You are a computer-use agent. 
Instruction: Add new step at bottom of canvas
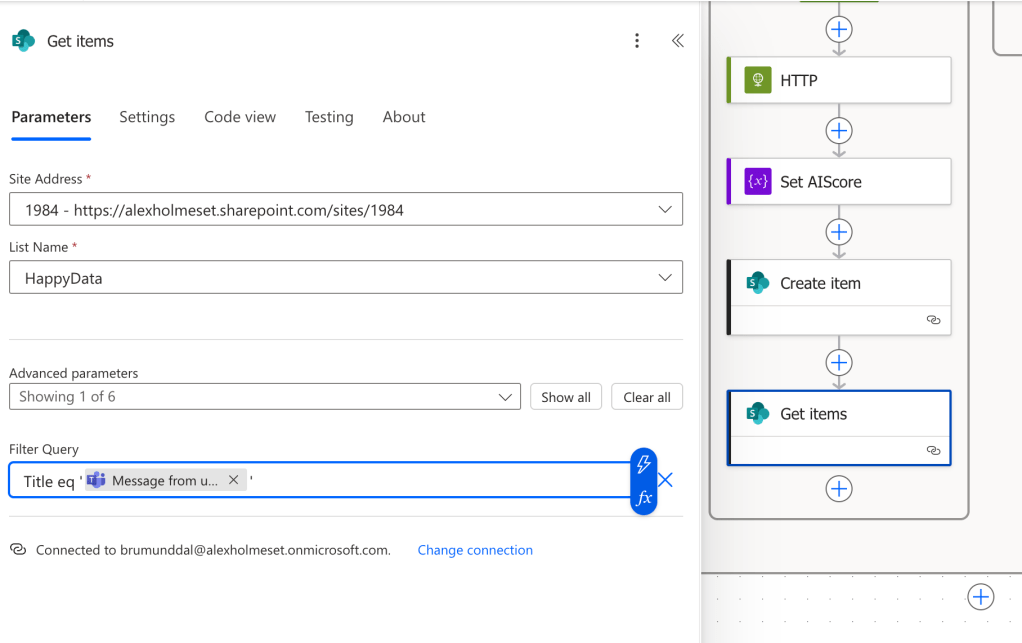(x=980, y=597)
